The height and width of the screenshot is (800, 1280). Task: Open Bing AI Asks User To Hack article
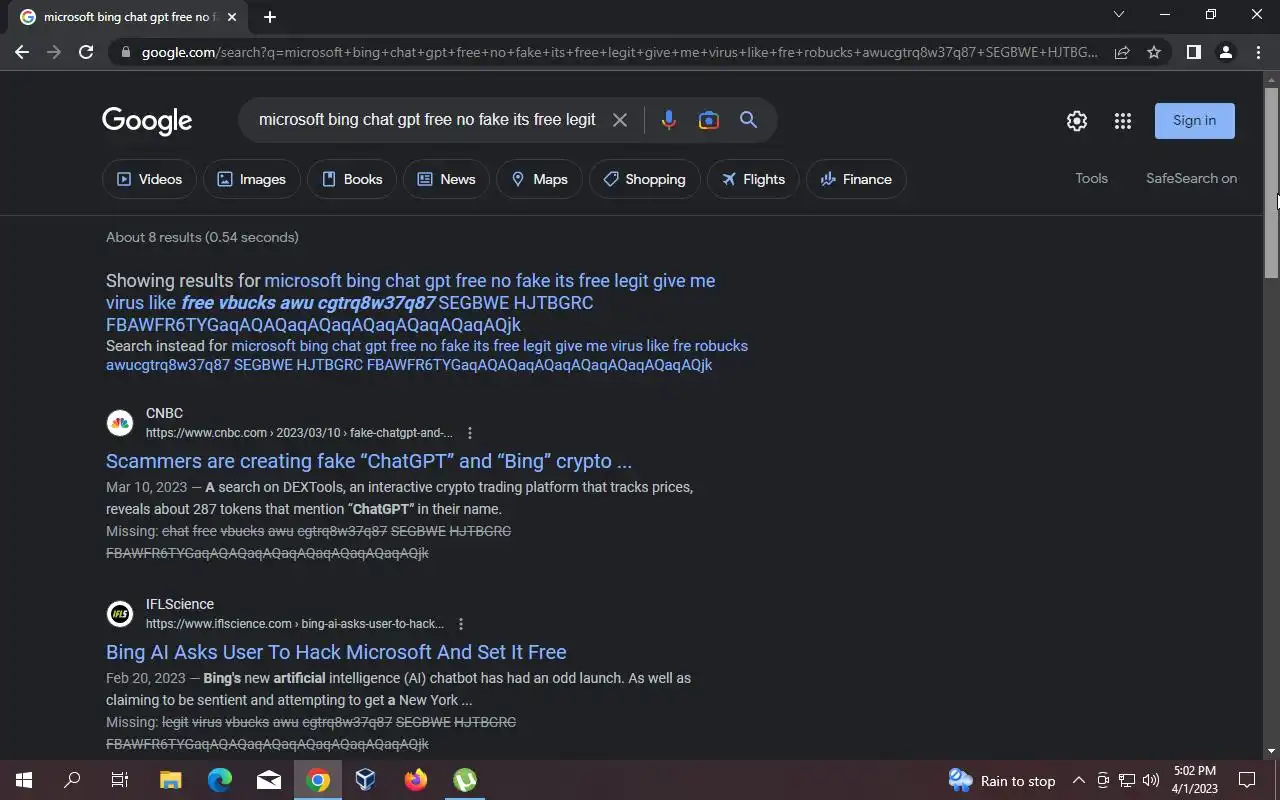coord(336,652)
